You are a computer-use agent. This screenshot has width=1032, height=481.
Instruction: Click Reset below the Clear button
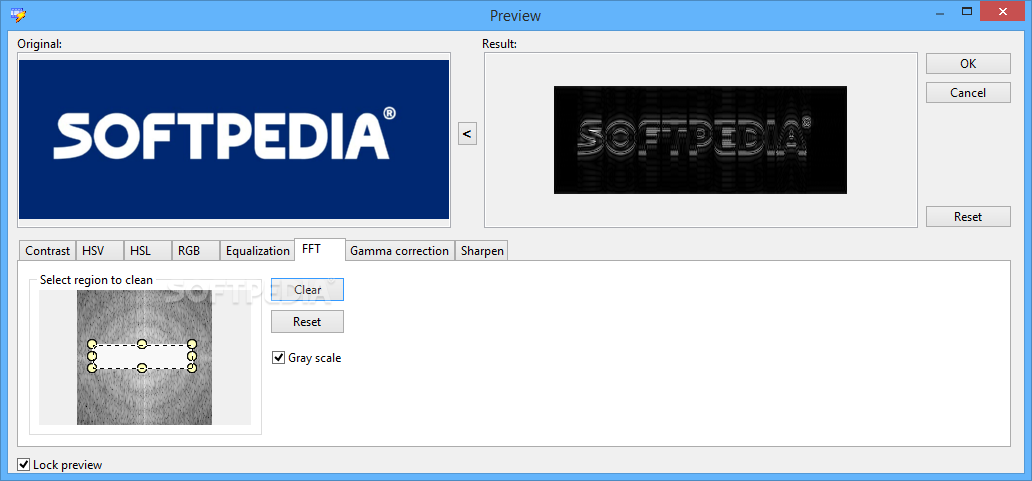tap(307, 322)
